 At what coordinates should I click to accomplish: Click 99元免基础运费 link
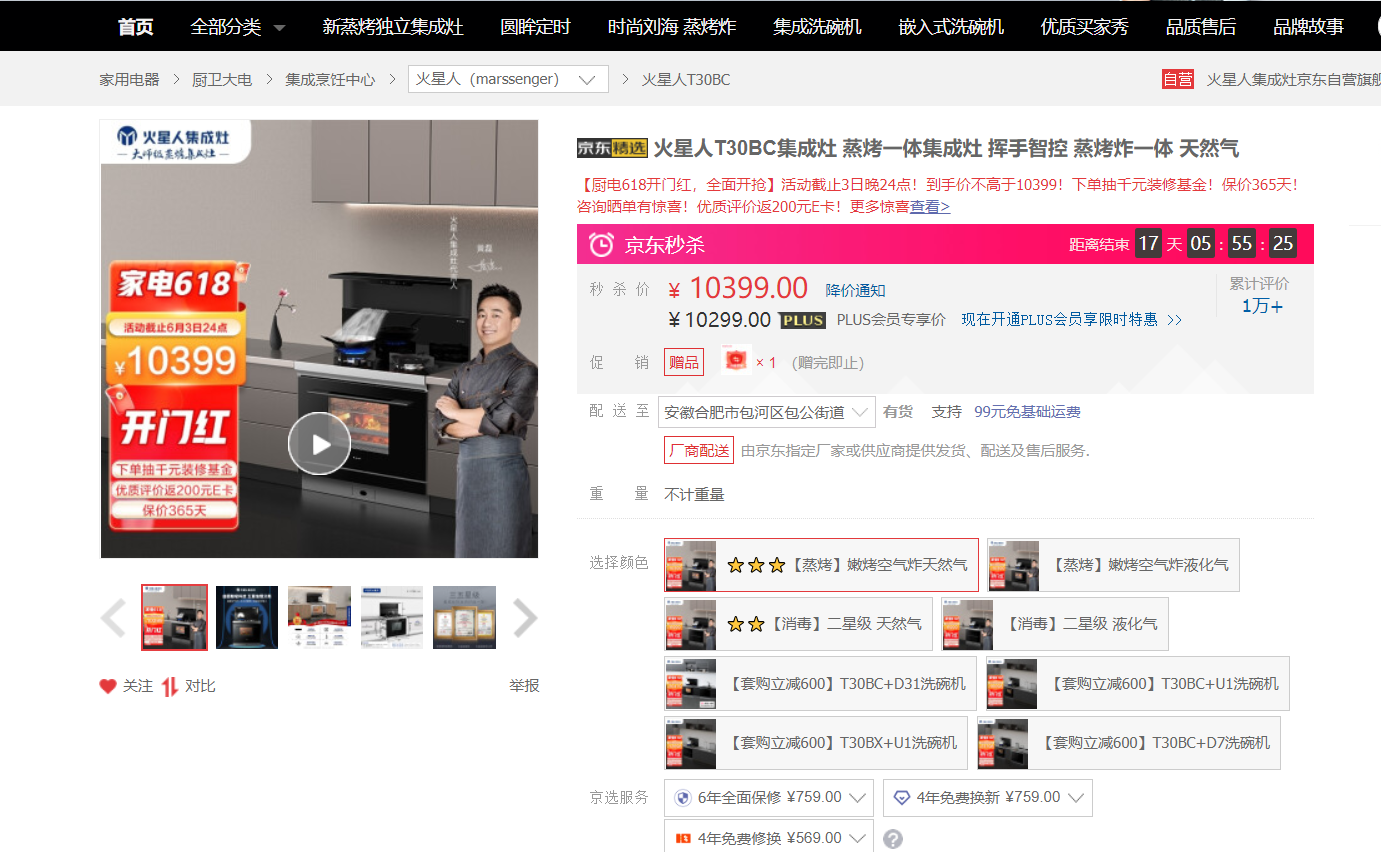click(1027, 412)
